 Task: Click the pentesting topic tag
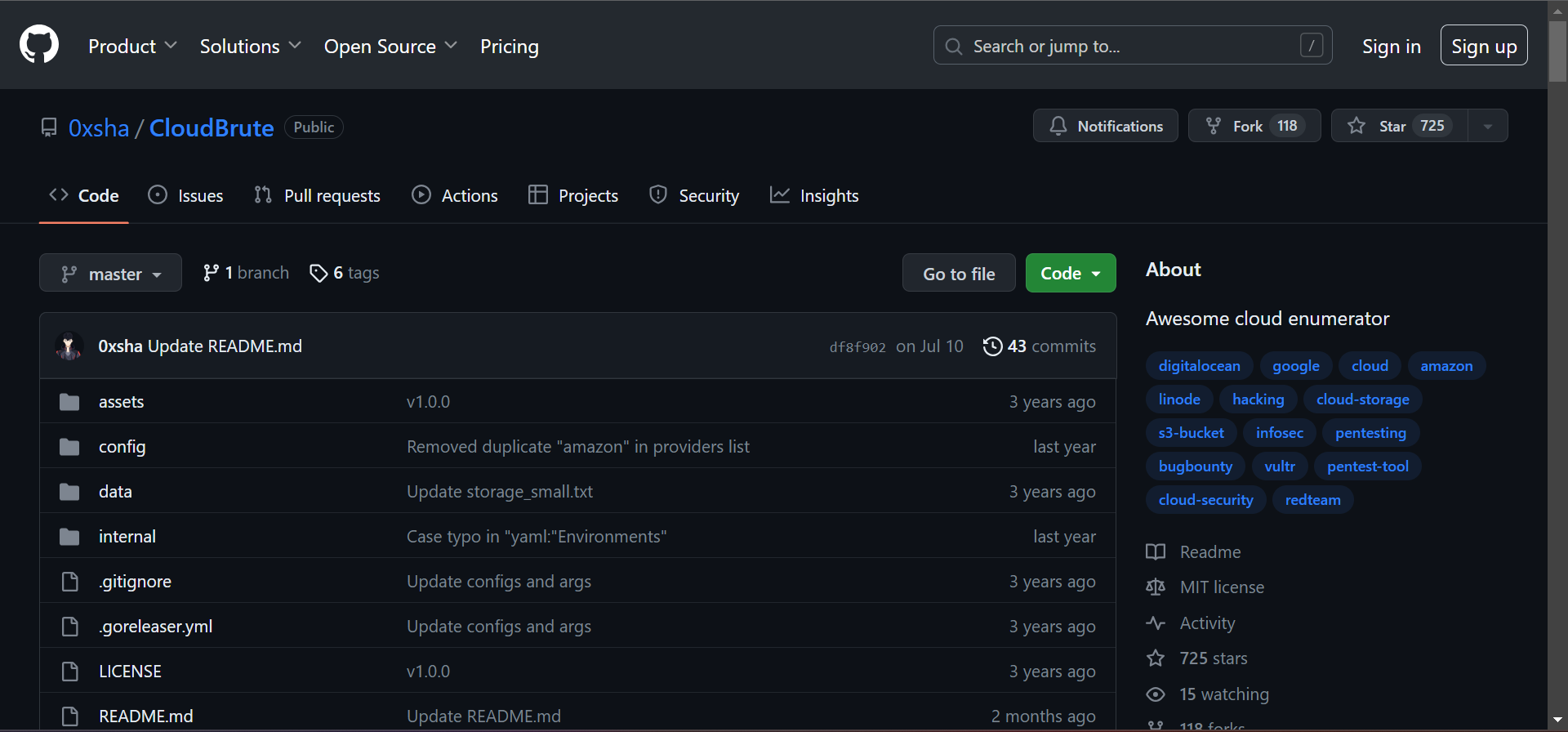click(x=1370, y=433)
